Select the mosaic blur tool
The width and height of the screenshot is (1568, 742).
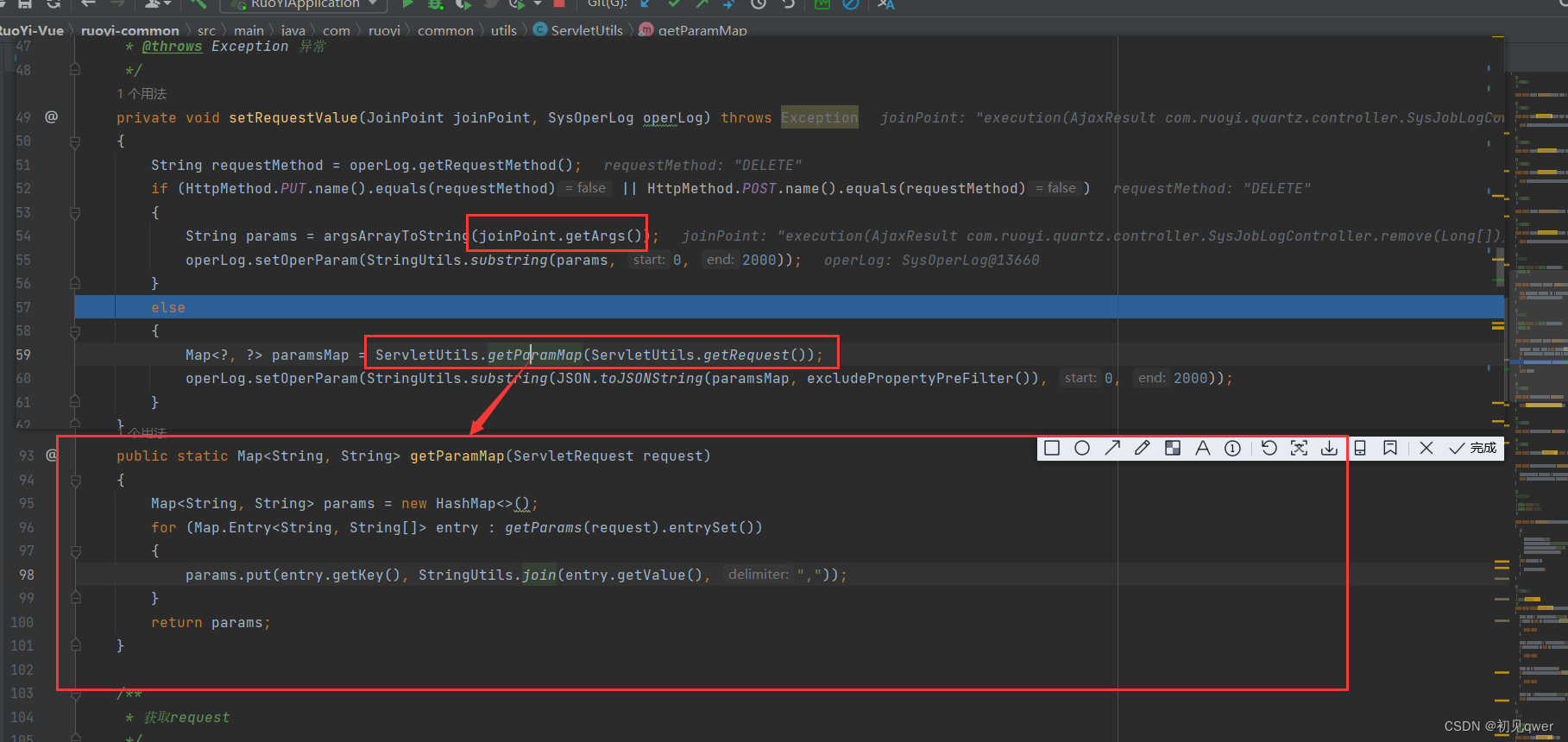[1173, 448]
